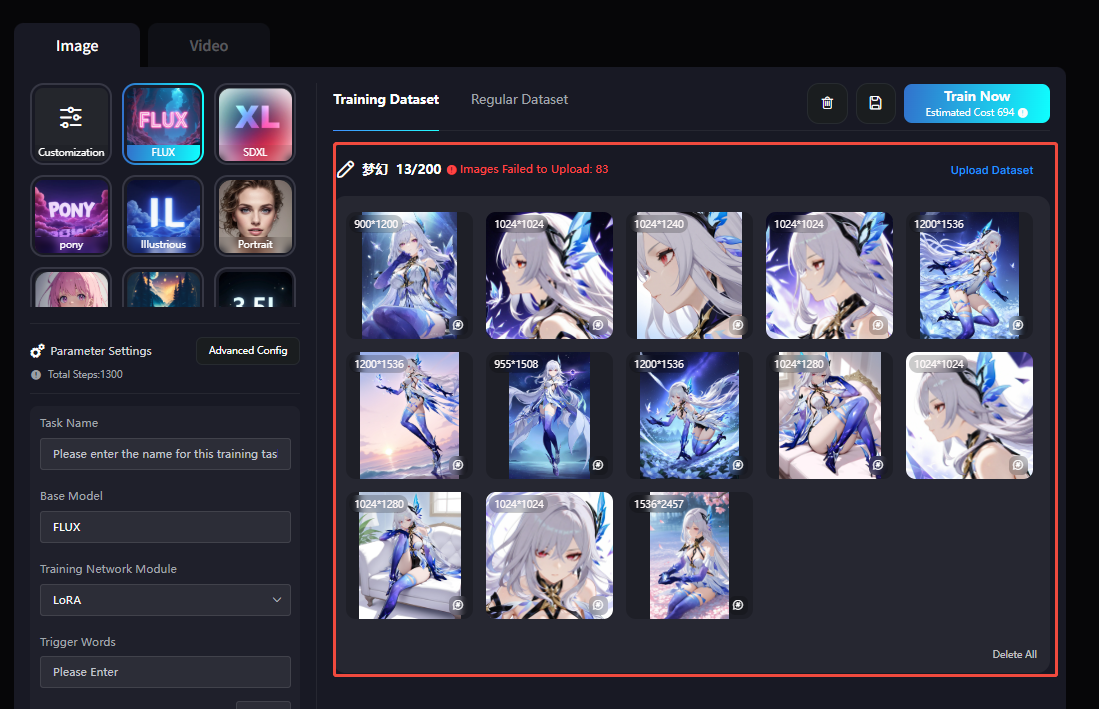Select the 1536*2457 cherry blossom thumbnail
The image size is (1099, 709).
[689, 556]
